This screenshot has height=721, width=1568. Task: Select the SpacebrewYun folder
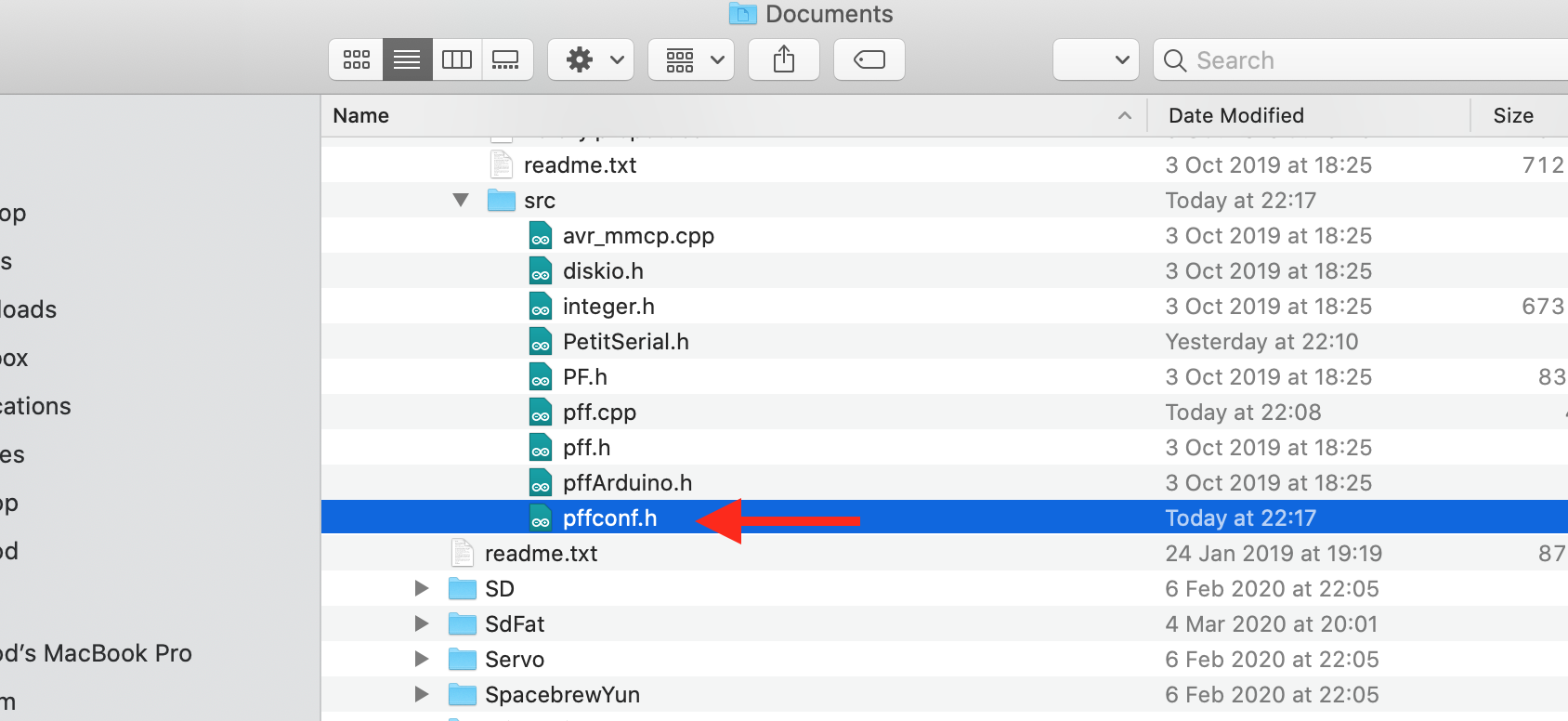coord(562,695)
